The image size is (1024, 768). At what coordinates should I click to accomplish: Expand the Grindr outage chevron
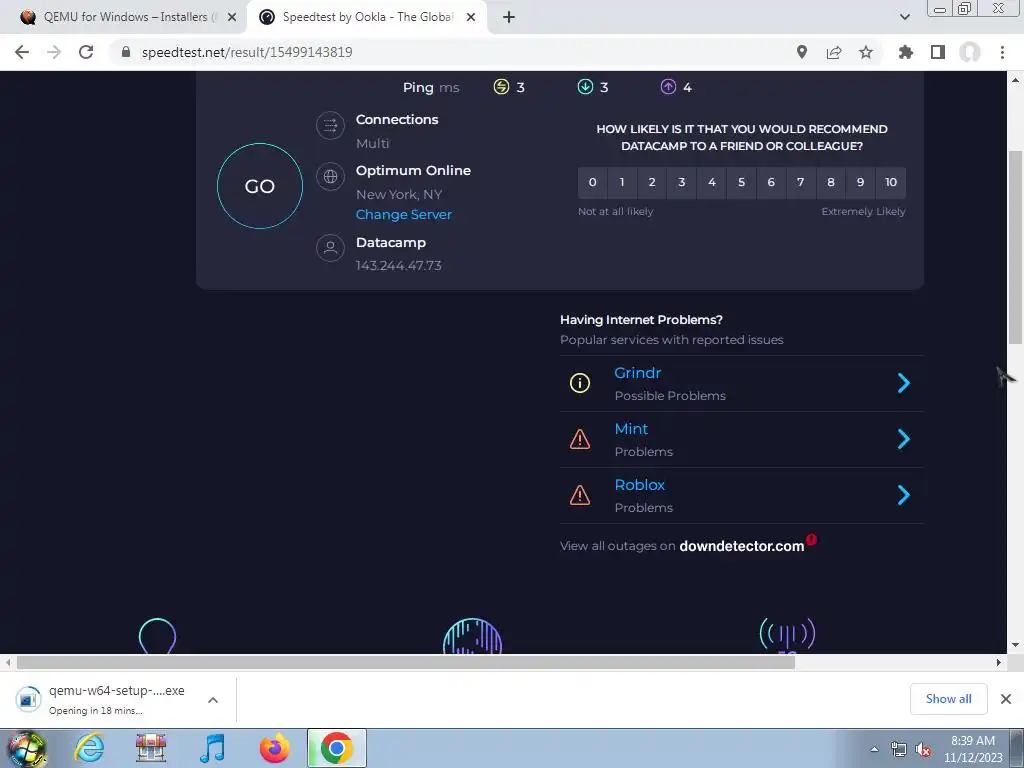(904, 383)
